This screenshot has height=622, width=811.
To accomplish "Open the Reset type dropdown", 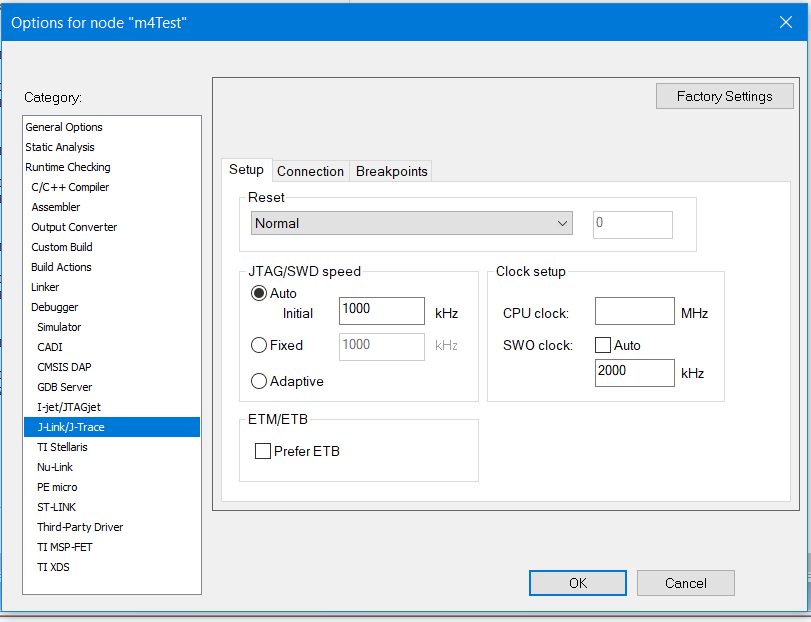I will pos(410,224).
